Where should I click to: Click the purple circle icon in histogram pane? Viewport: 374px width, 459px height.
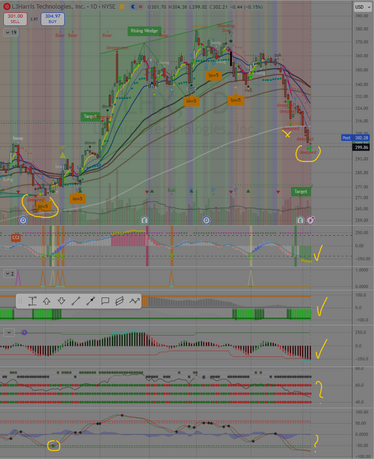24,332
